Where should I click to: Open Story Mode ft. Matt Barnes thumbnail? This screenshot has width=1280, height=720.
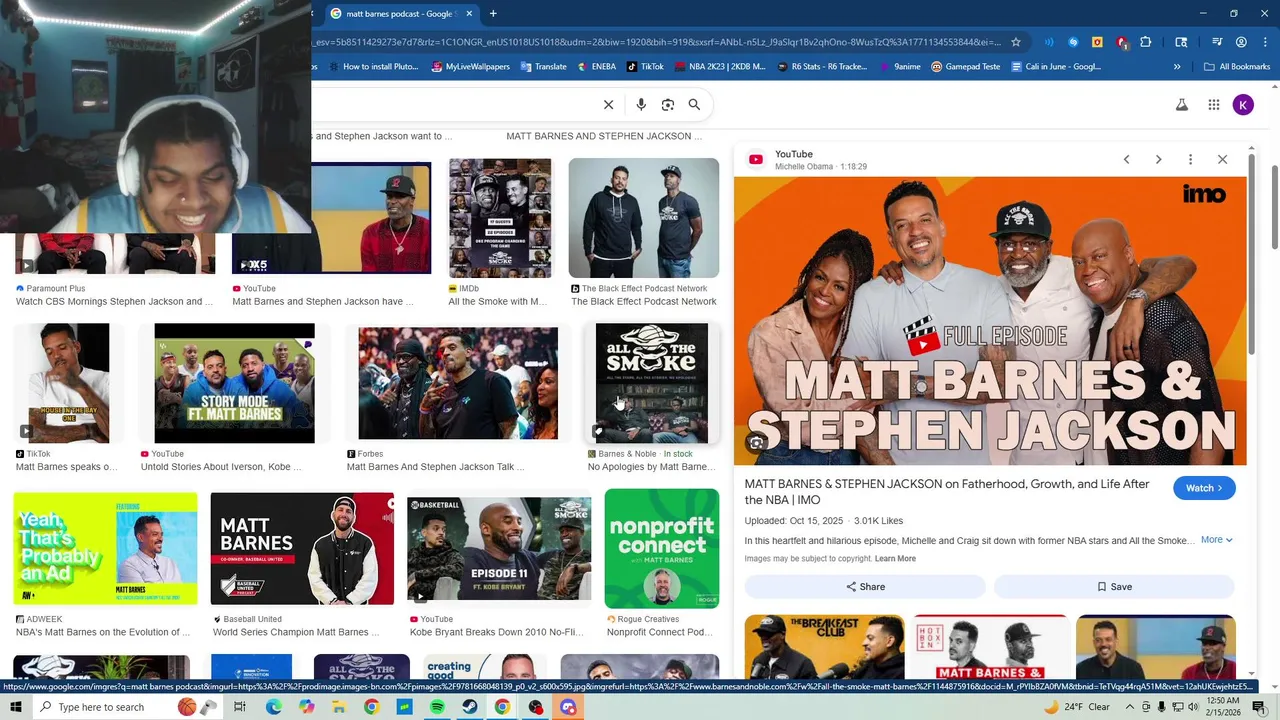click(234, 383)
